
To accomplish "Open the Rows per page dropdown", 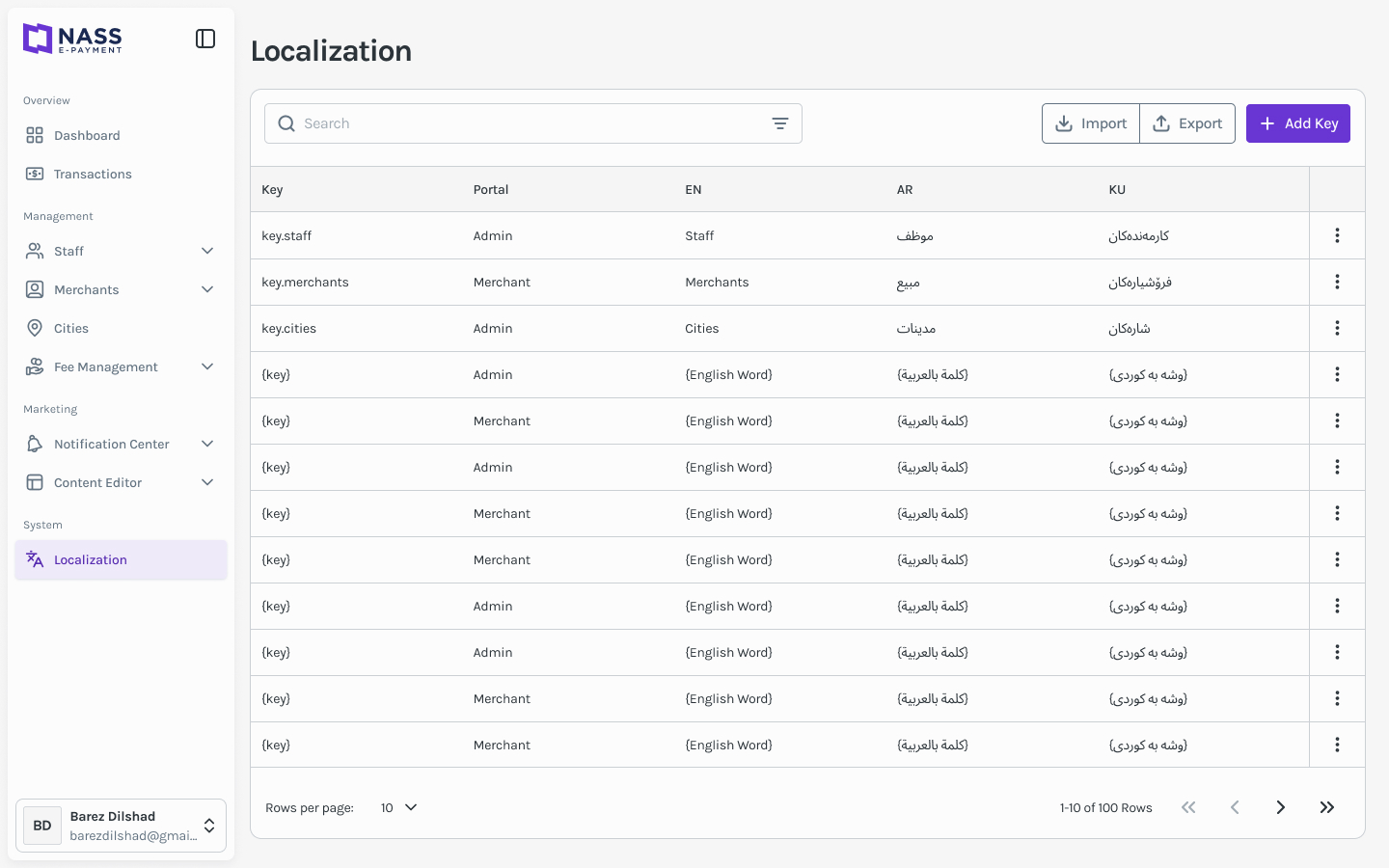I will point(398,807).
